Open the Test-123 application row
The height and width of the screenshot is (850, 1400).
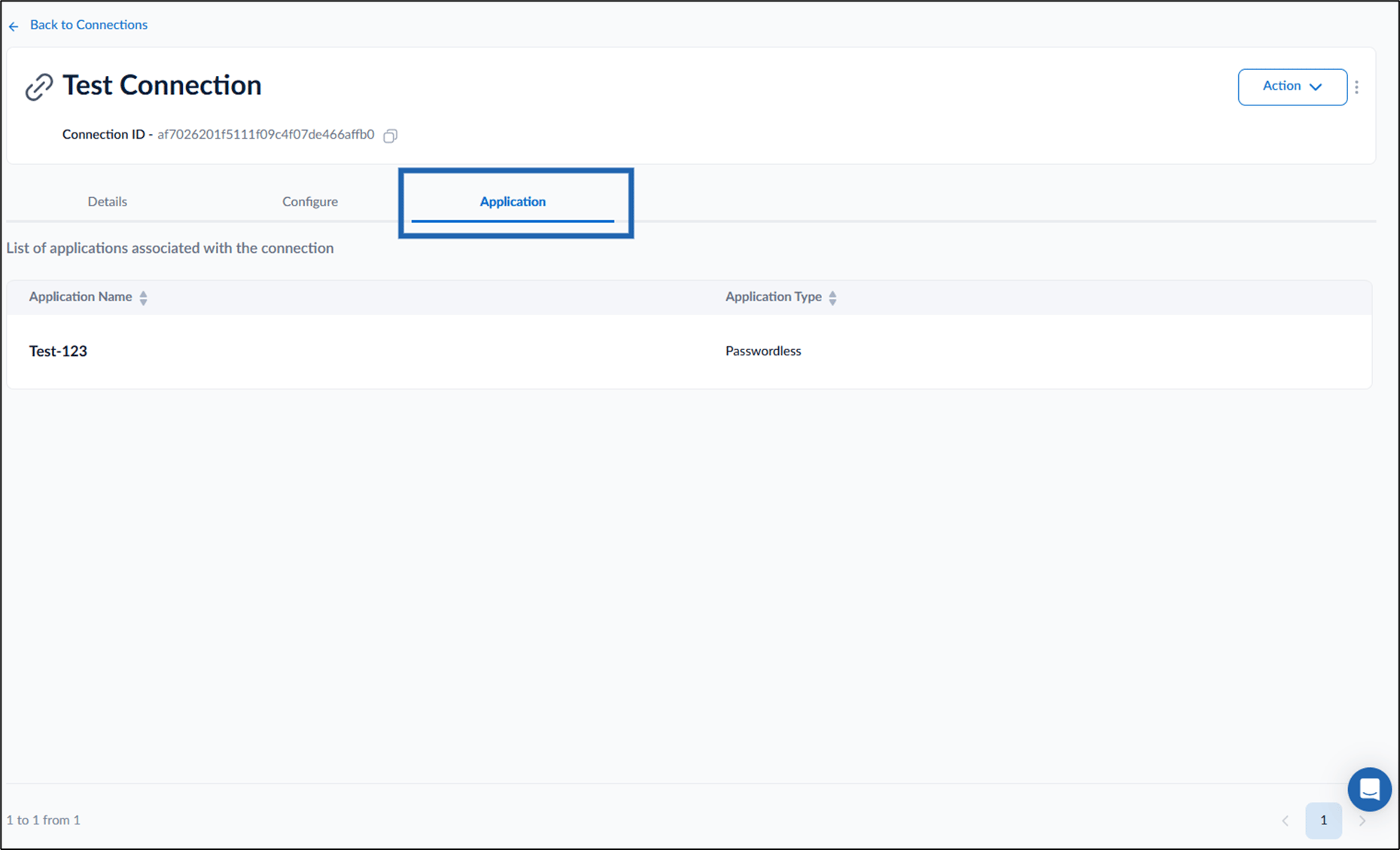[689, 351]
